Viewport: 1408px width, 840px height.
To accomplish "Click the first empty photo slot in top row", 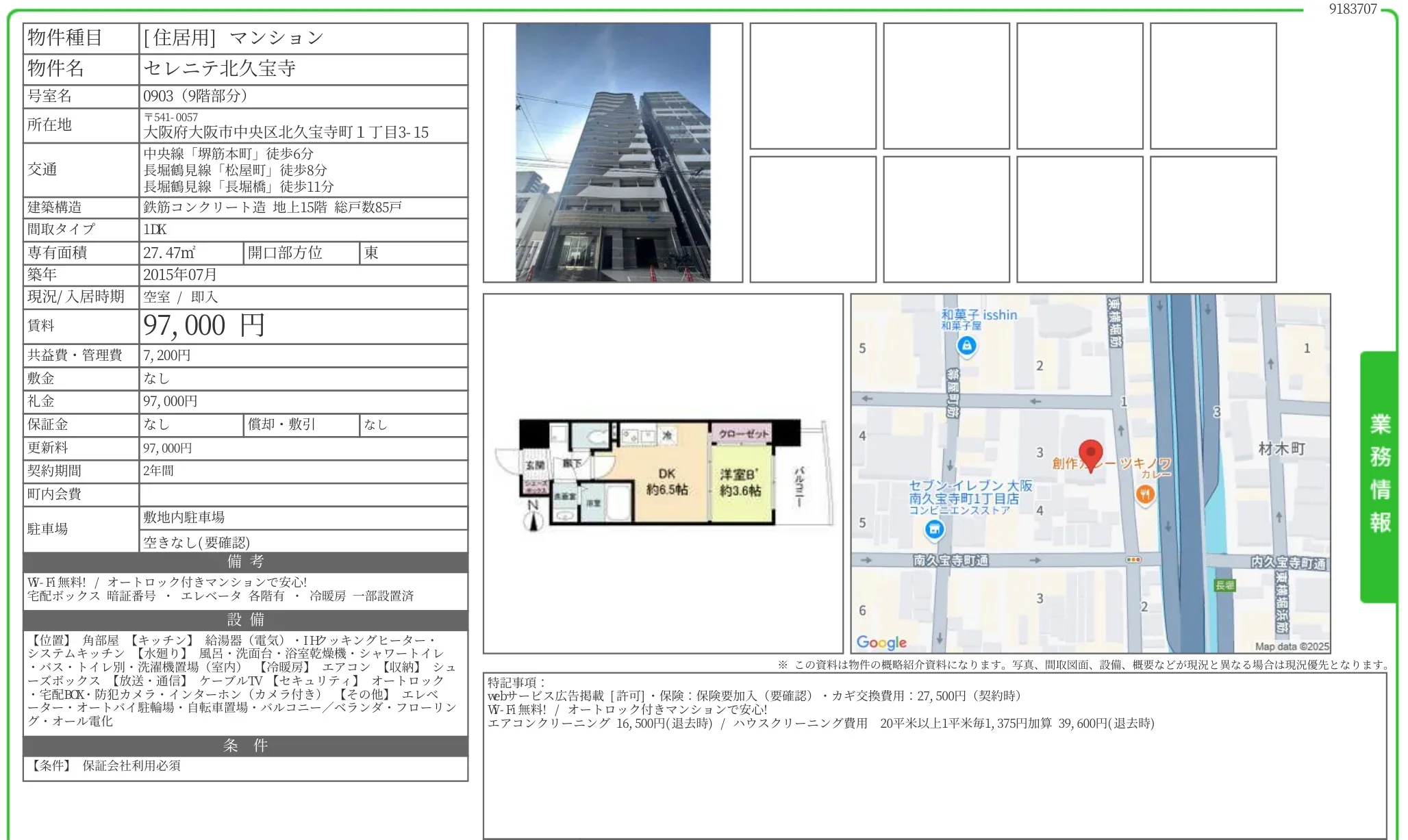I will coord(813,86).
